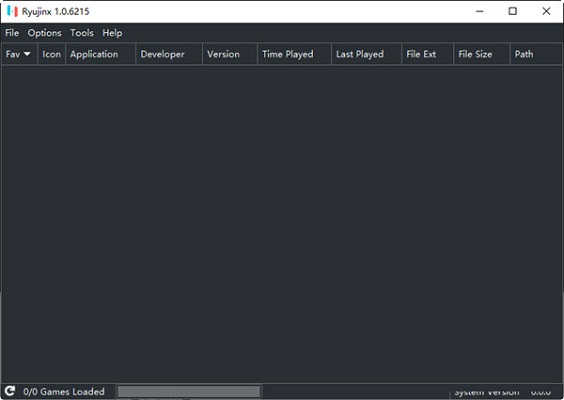Sort by File Ext column header
The image size is (564, 400).
click(x=428, y=54)
